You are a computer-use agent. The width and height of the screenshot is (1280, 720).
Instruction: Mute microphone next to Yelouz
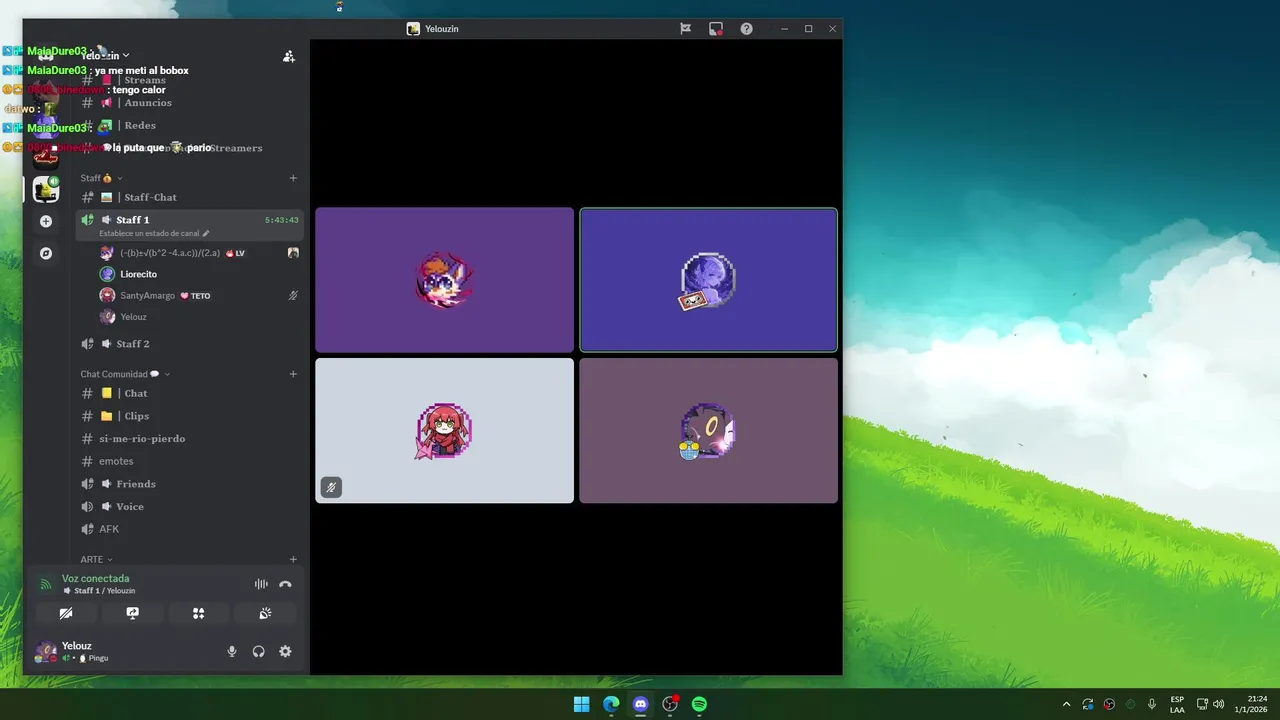click(x=232, y=651)
